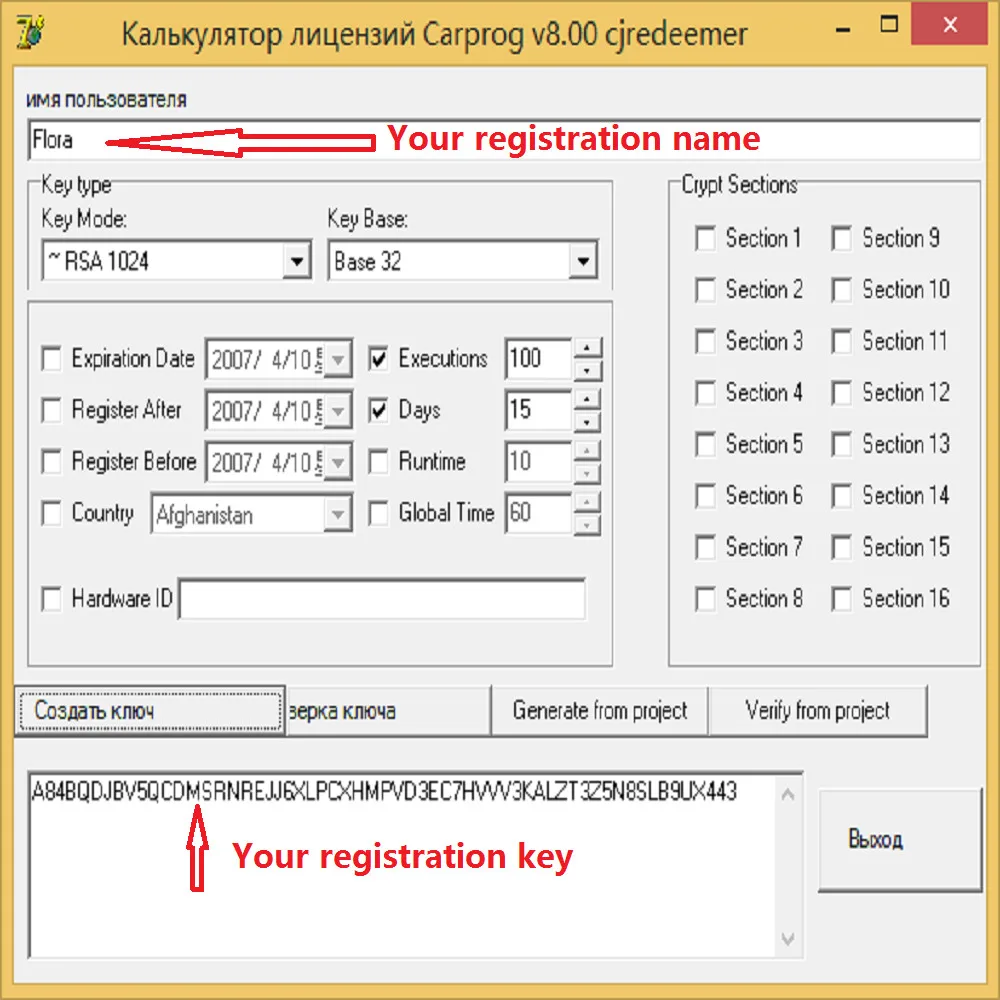The image size is (1000, 1000).
Task: Enable the Global Time checkbox
Action: pos(378,513)
